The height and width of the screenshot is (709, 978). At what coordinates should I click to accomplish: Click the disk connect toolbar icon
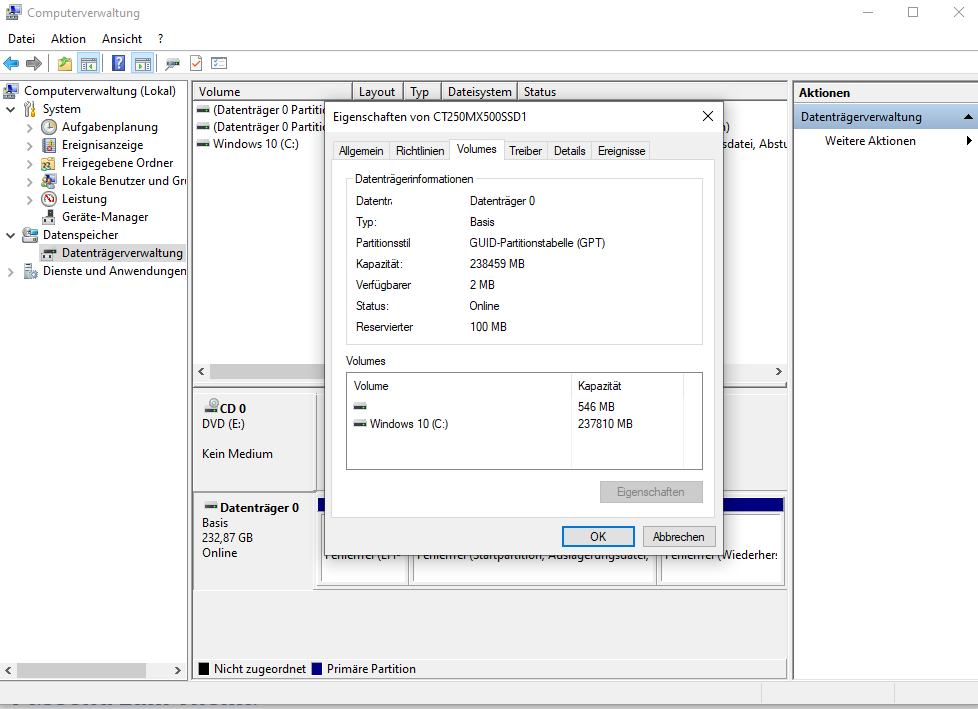172,63
